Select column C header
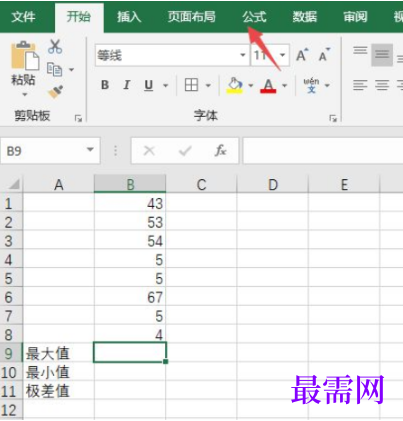The width and height of the screenshot is (403, 421). click(x=201, y=184)
